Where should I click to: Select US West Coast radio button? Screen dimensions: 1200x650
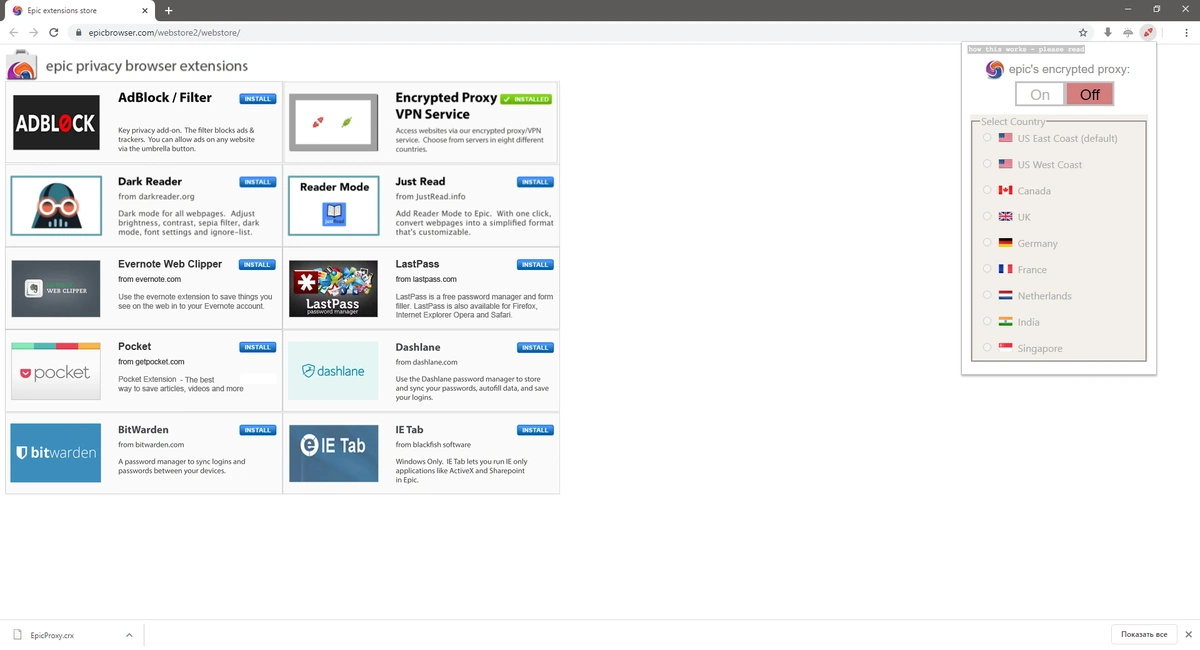pos(988,164)
